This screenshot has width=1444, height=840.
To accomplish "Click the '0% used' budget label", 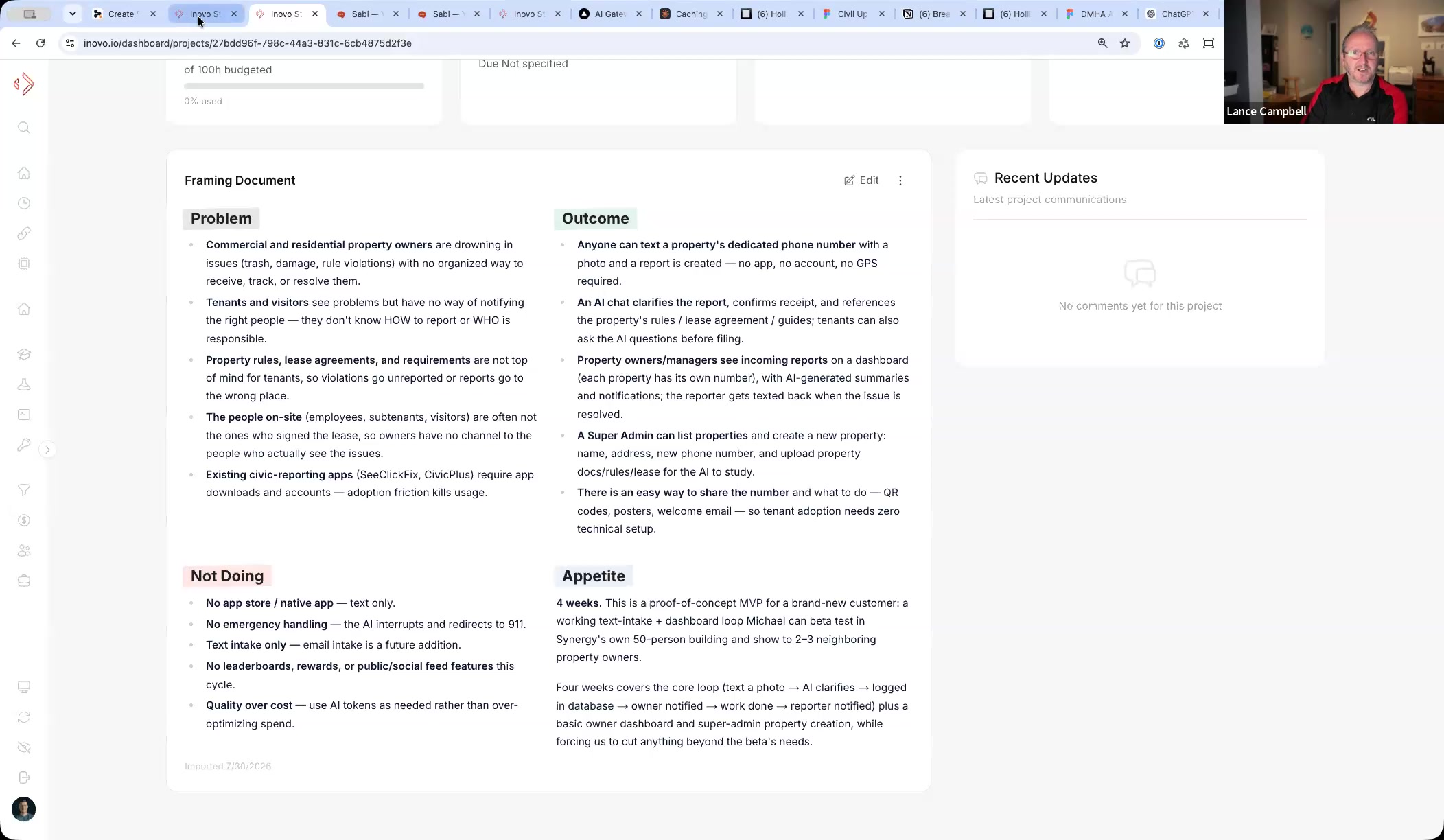I will [203, 102].
